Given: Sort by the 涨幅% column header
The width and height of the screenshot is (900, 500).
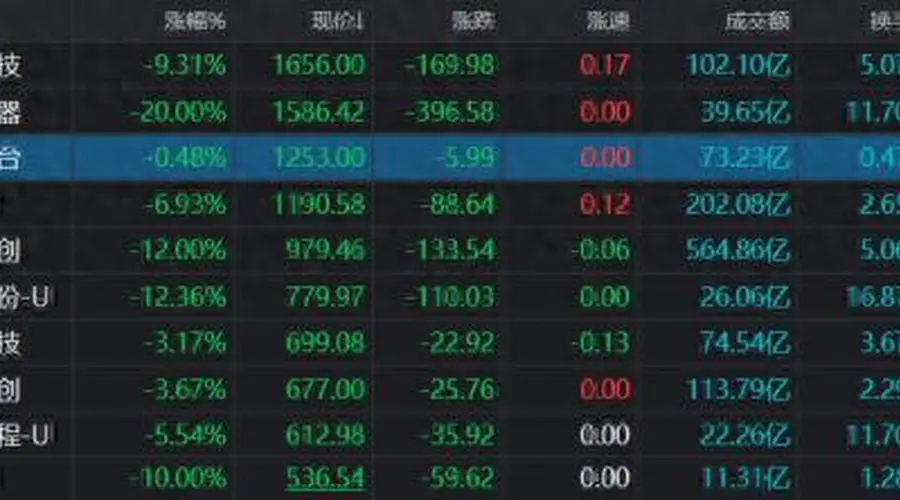Looking at the screenshot, I should tap(195, 21).
